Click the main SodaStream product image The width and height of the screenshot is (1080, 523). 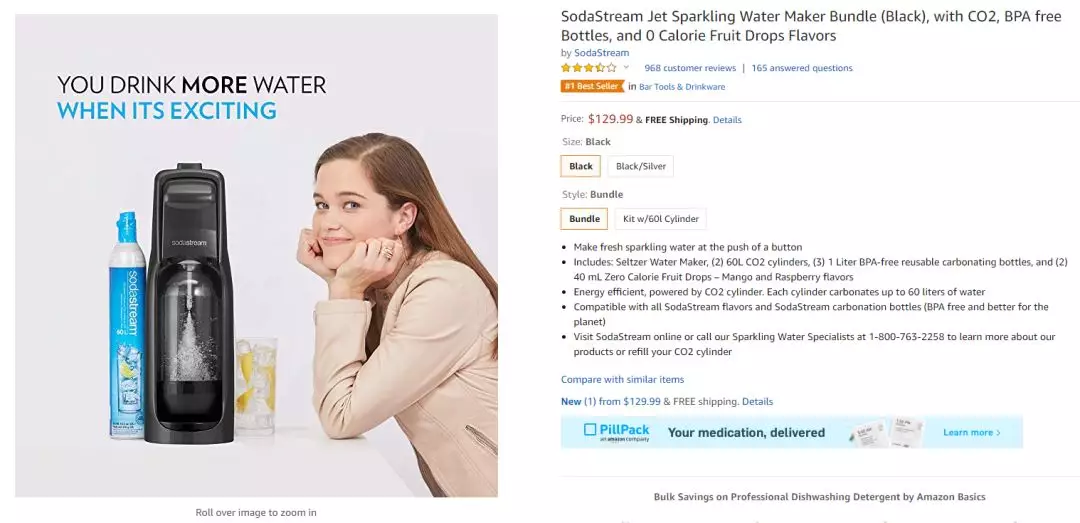pos(256,256)
